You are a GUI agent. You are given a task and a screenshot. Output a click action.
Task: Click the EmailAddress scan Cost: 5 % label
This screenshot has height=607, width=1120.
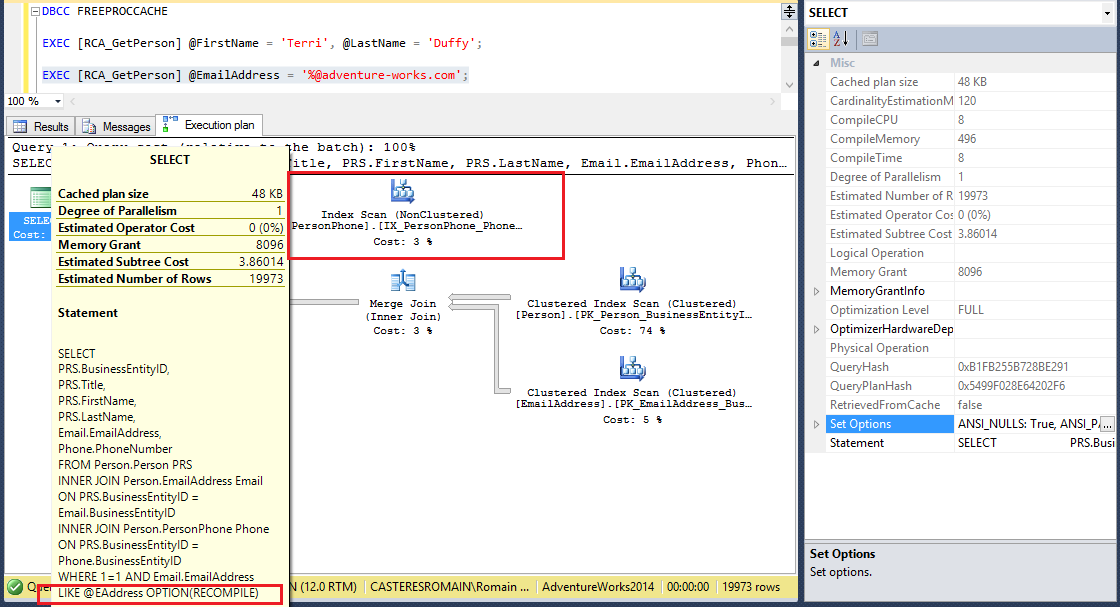[x=632, y=420]
